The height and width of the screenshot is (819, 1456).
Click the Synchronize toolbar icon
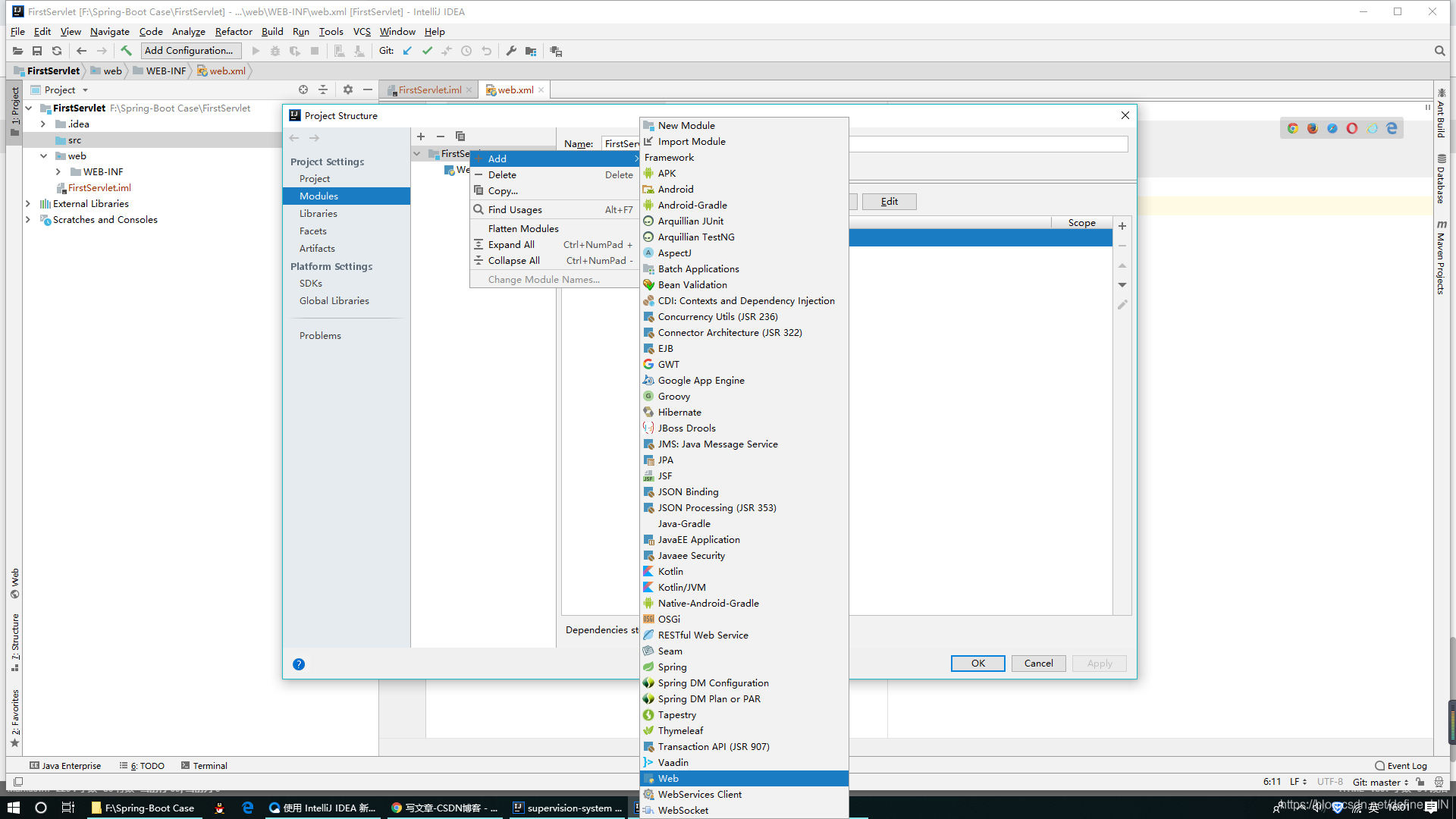click(x=57, y=51)
